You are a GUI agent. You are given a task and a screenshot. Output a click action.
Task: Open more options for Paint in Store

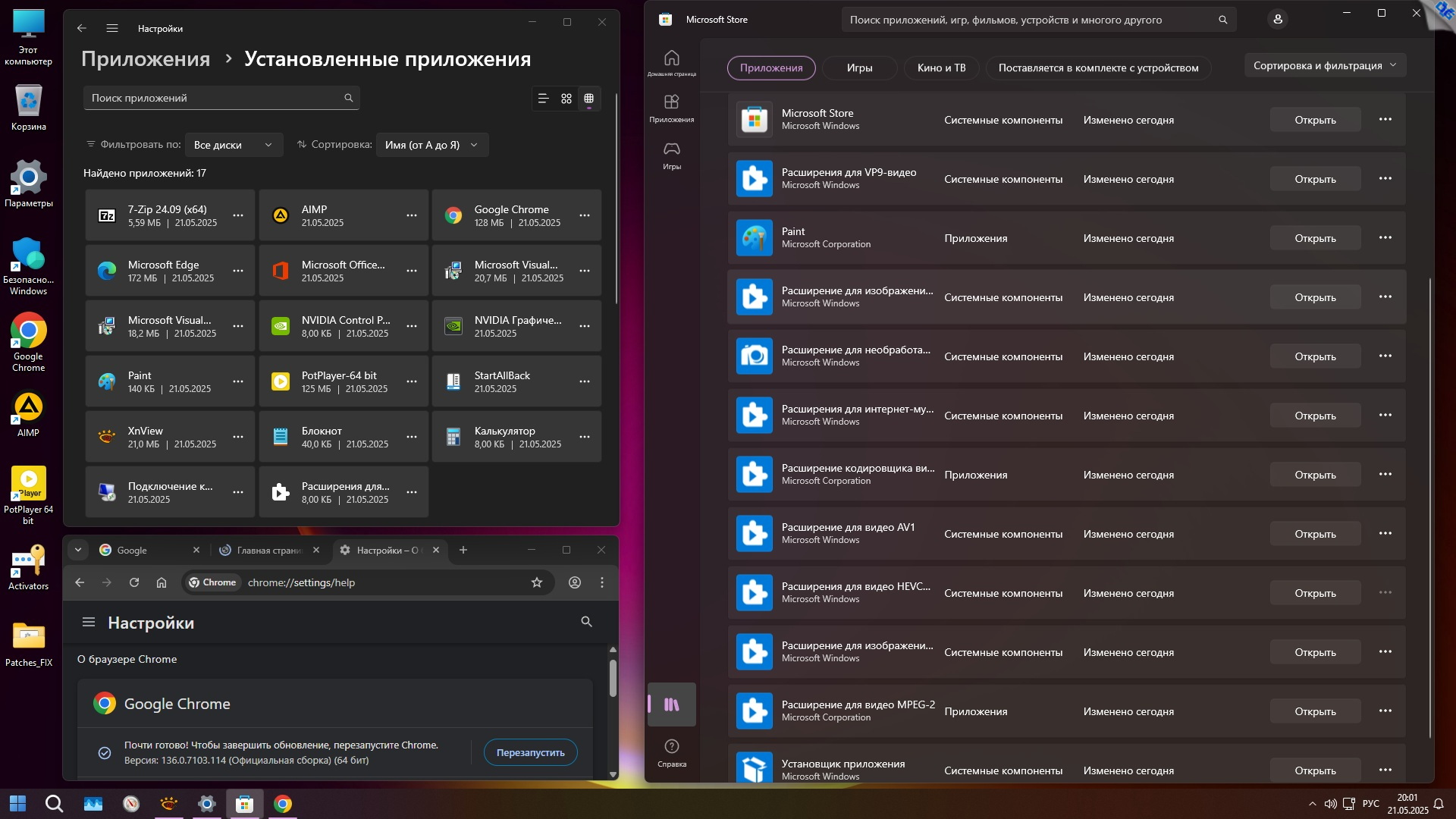[1385, 238]
